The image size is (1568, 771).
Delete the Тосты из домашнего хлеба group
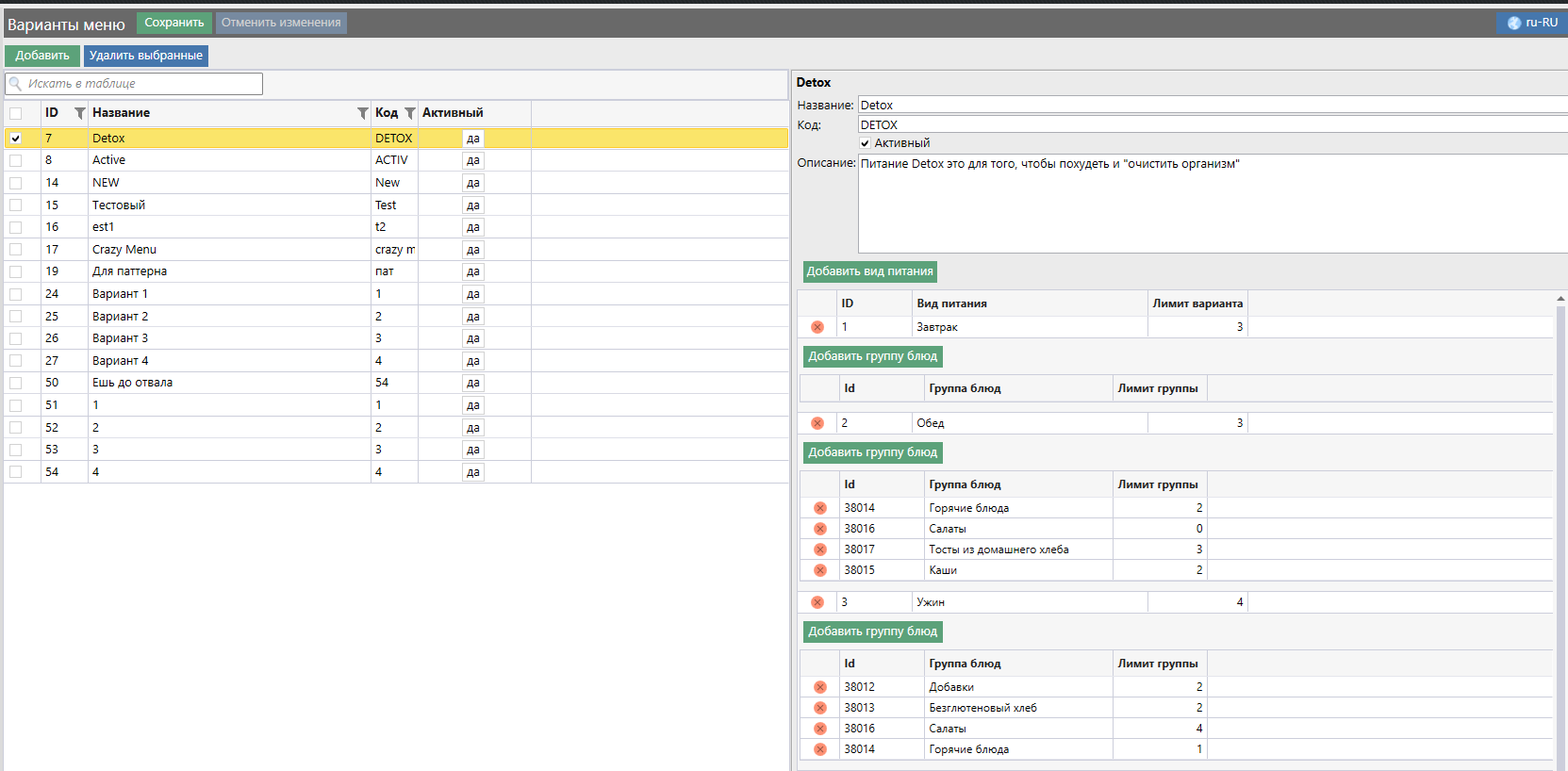click(820, 550)
